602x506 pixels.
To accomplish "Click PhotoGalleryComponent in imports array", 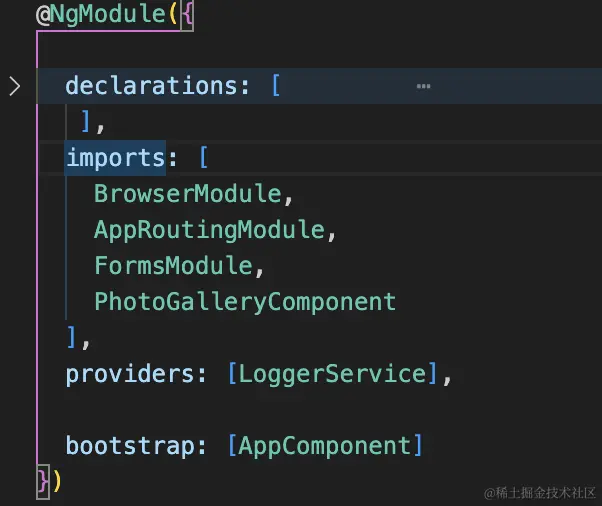I will 245,301.
